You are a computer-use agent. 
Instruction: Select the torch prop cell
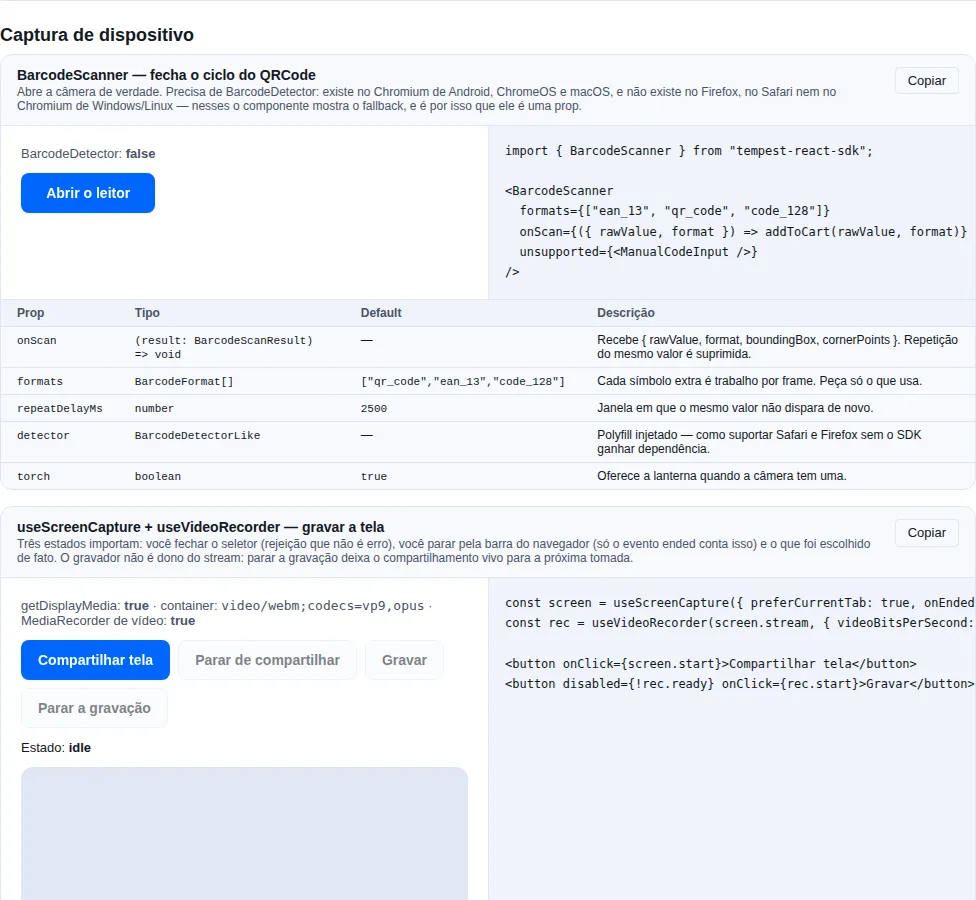(34, 477)
